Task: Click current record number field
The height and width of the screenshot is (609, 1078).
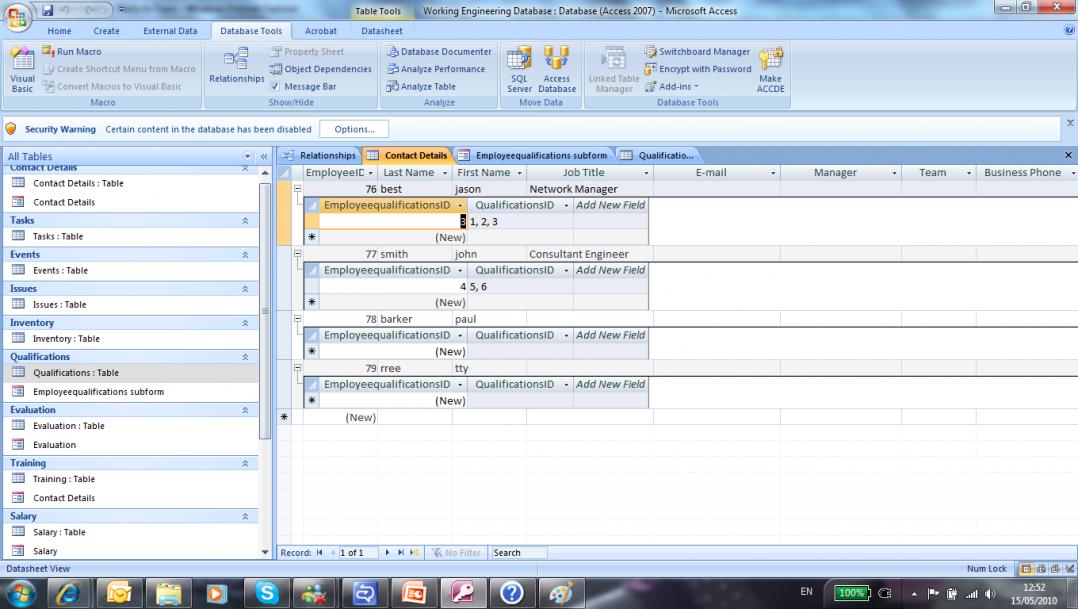Action: 359,553
